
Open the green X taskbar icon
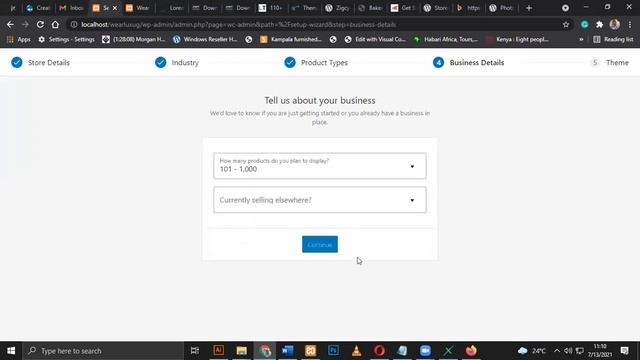pos(448,351)
